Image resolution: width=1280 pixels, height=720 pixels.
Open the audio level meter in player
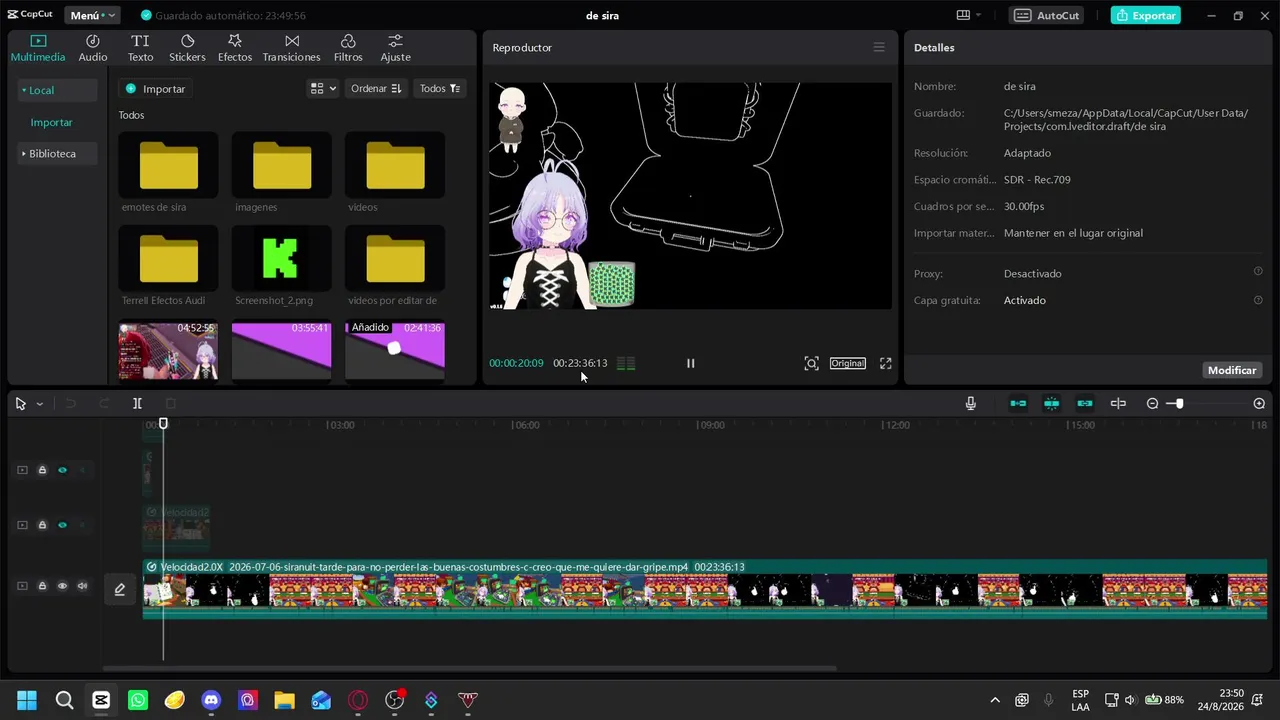coord(626,363)
